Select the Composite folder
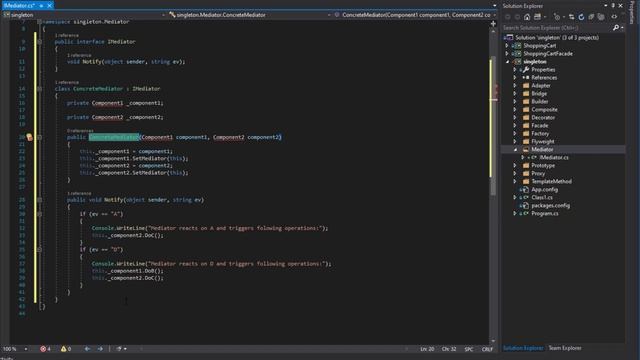This screenshot has height=360, width=640. point(544,109)
